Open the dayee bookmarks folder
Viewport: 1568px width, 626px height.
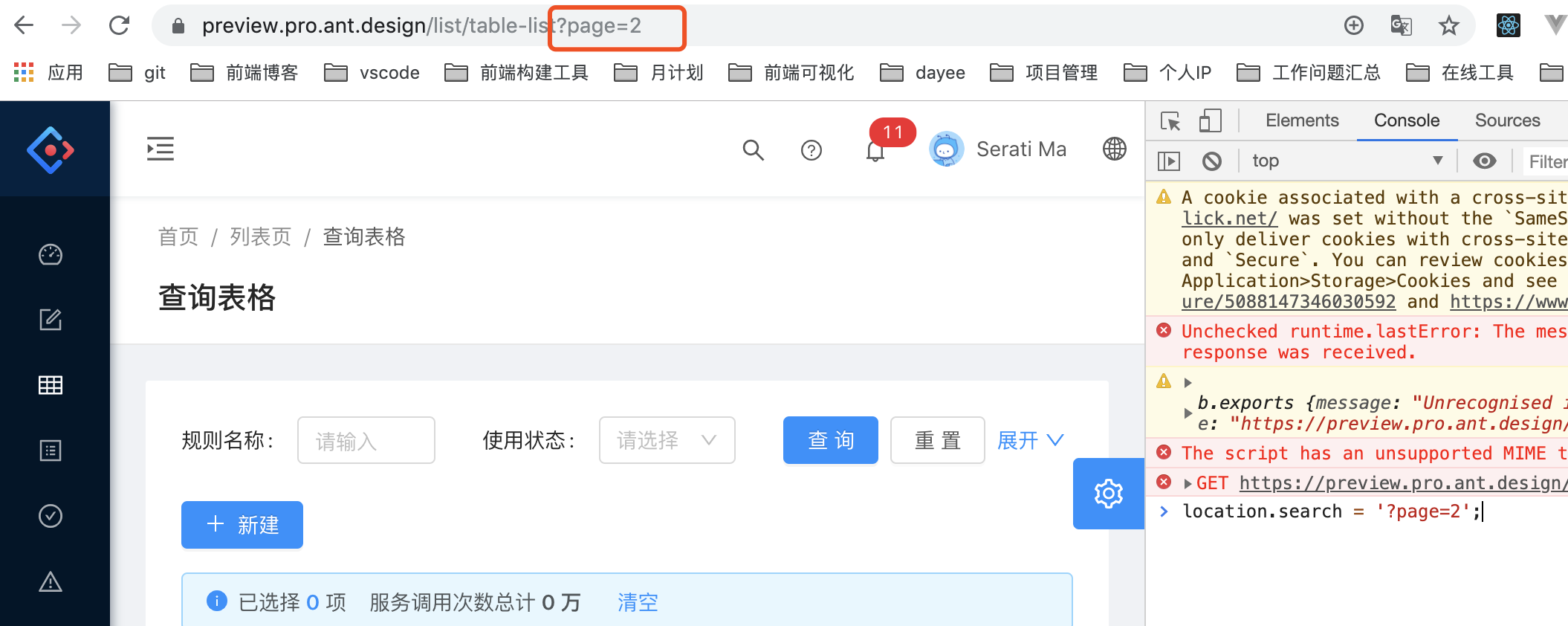pyautogui.click(x=922, y=73)
